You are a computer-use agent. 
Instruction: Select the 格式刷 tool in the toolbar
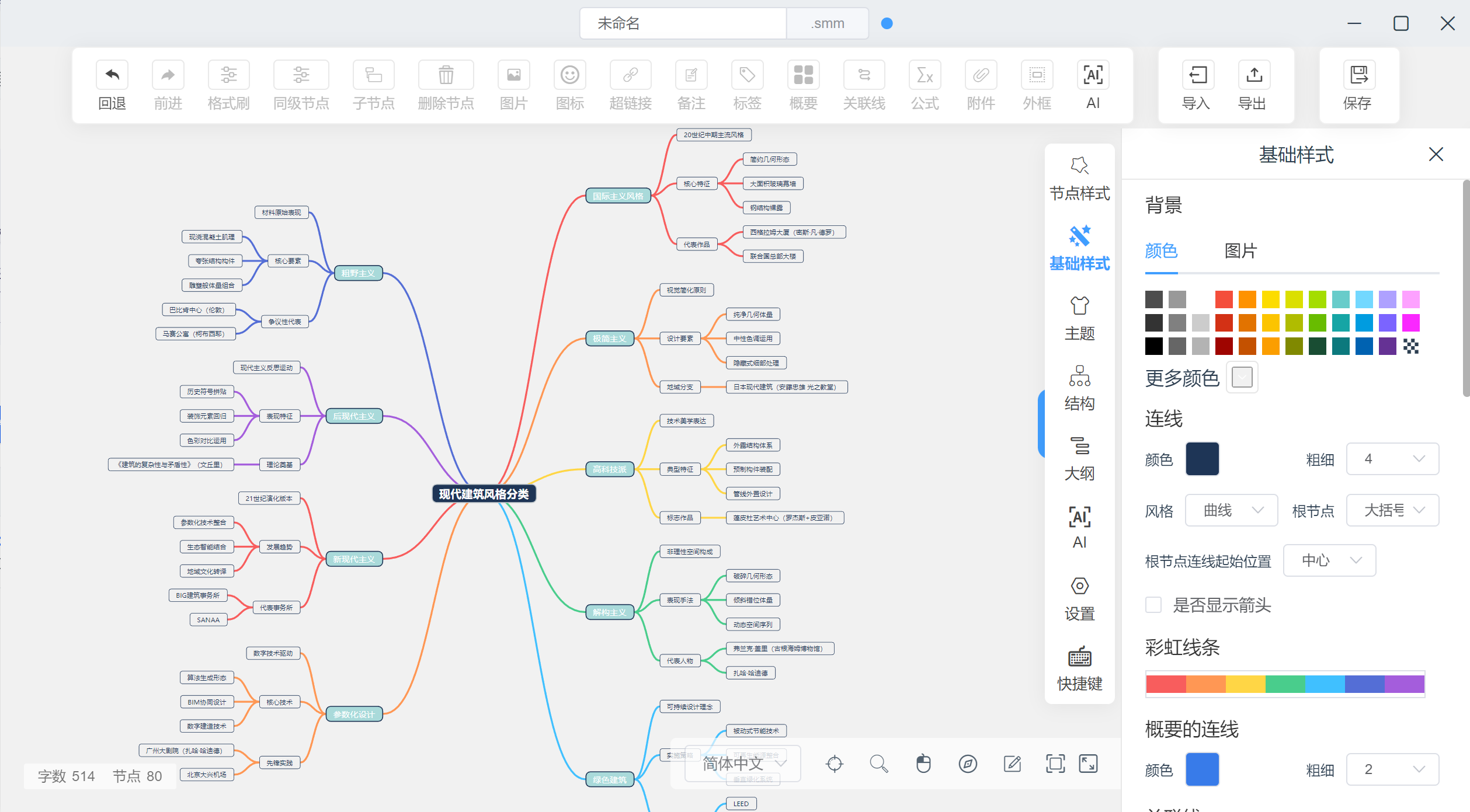tap(228, 85)
